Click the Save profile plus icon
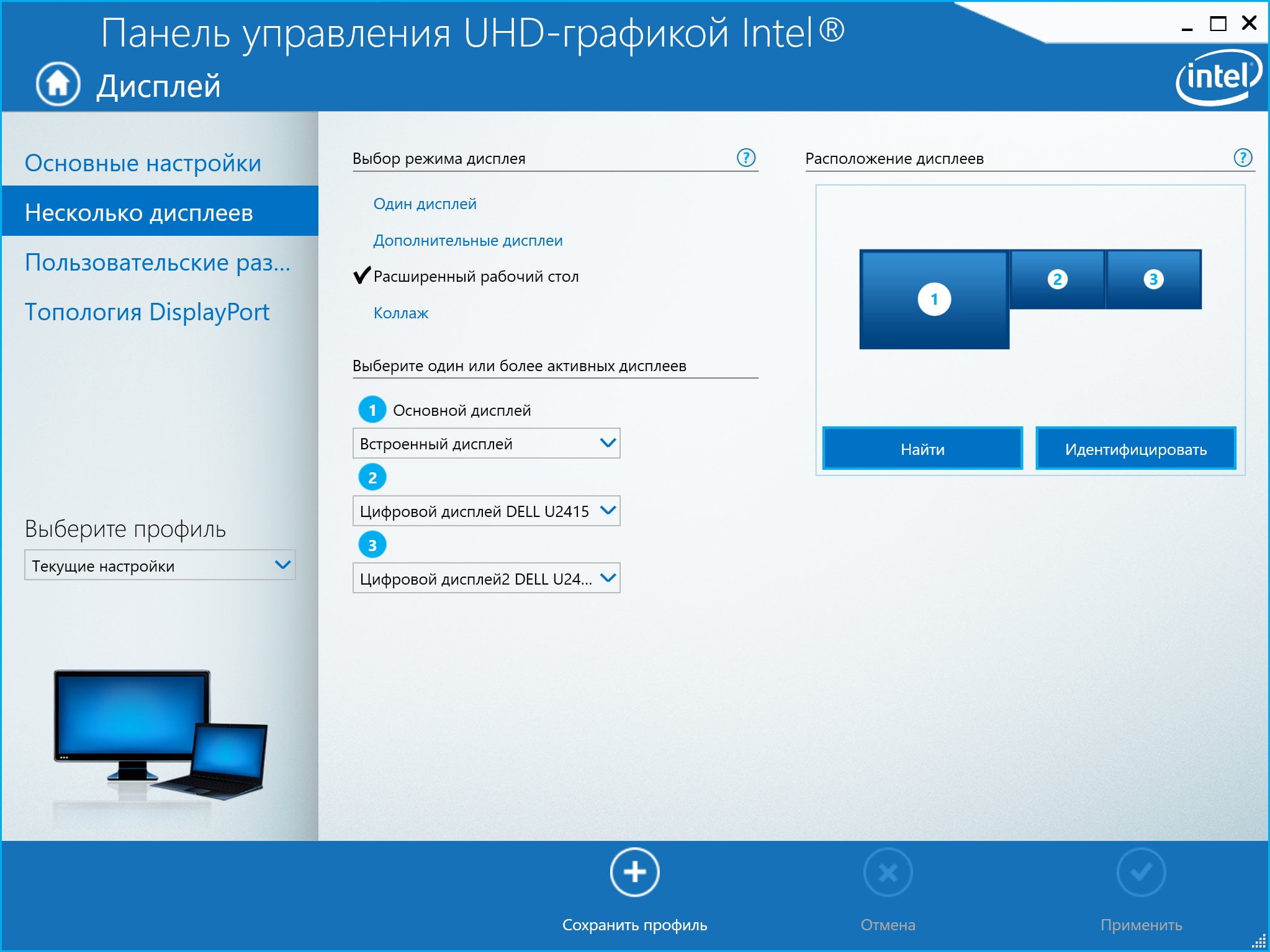 pyautogui.click(x=634, y=872)
